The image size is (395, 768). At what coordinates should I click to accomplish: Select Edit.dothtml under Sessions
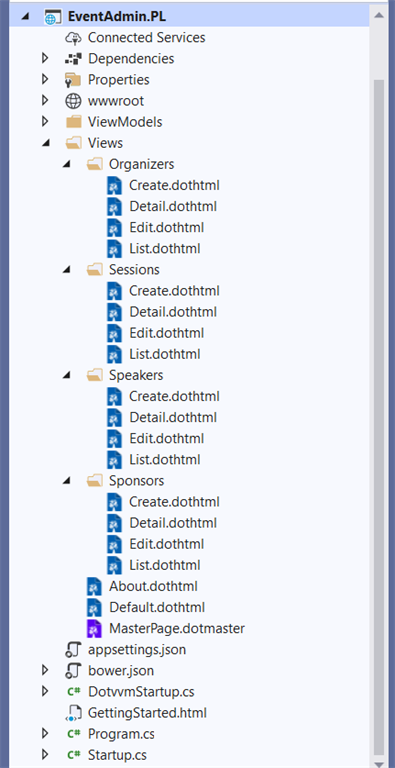coord(167,333)
